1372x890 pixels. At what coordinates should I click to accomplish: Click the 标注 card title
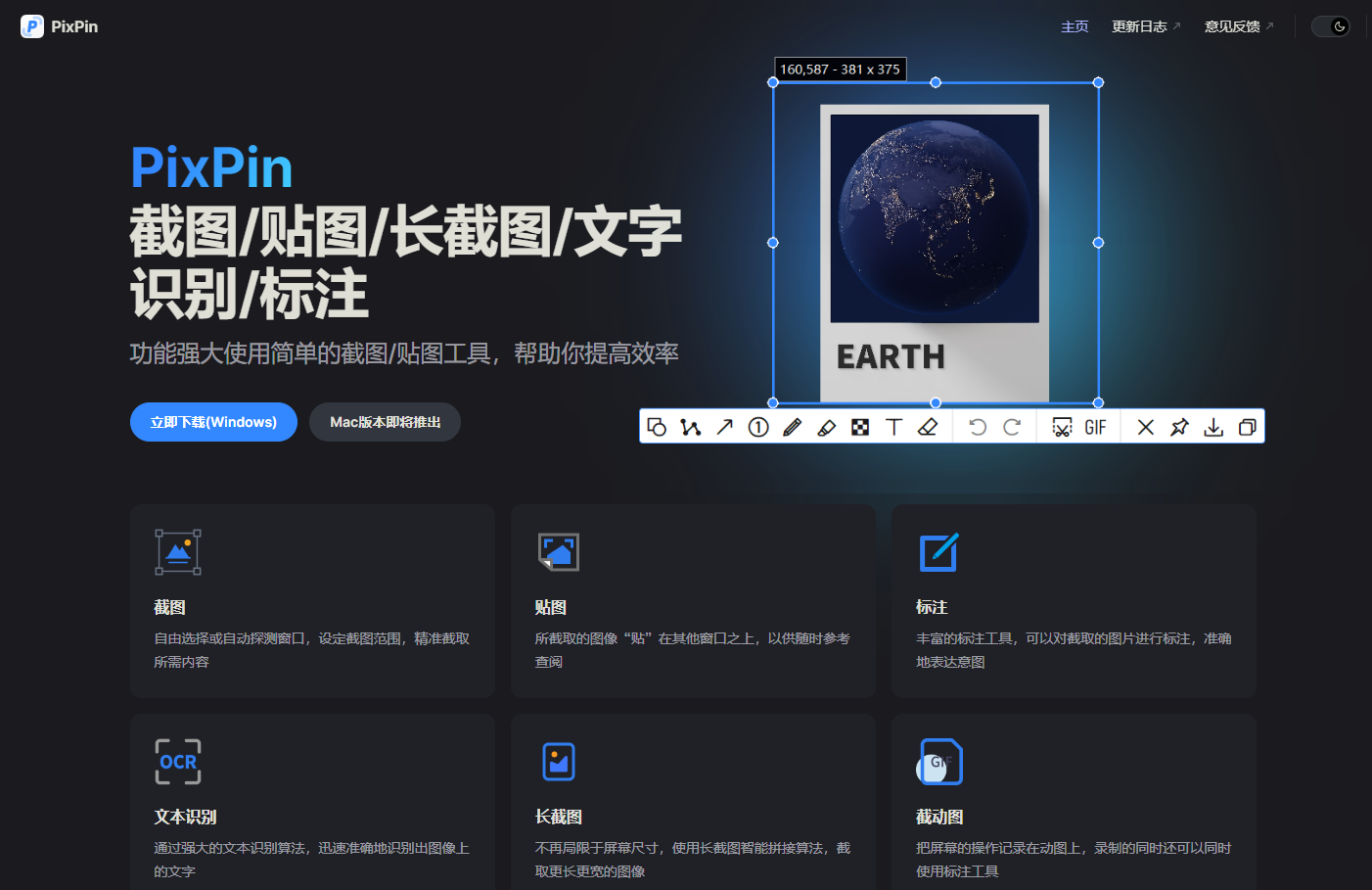coord(932,607)
